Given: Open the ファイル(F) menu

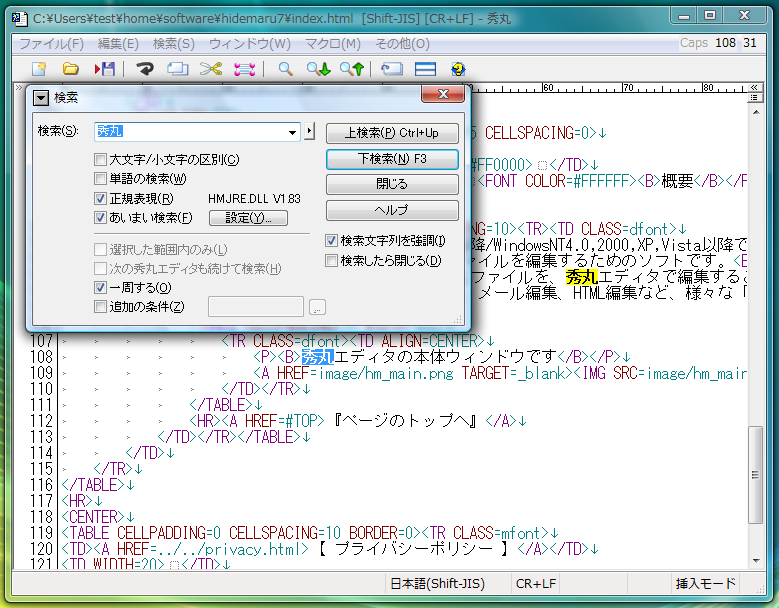Looking at the screenshot, I should [51, 44].
